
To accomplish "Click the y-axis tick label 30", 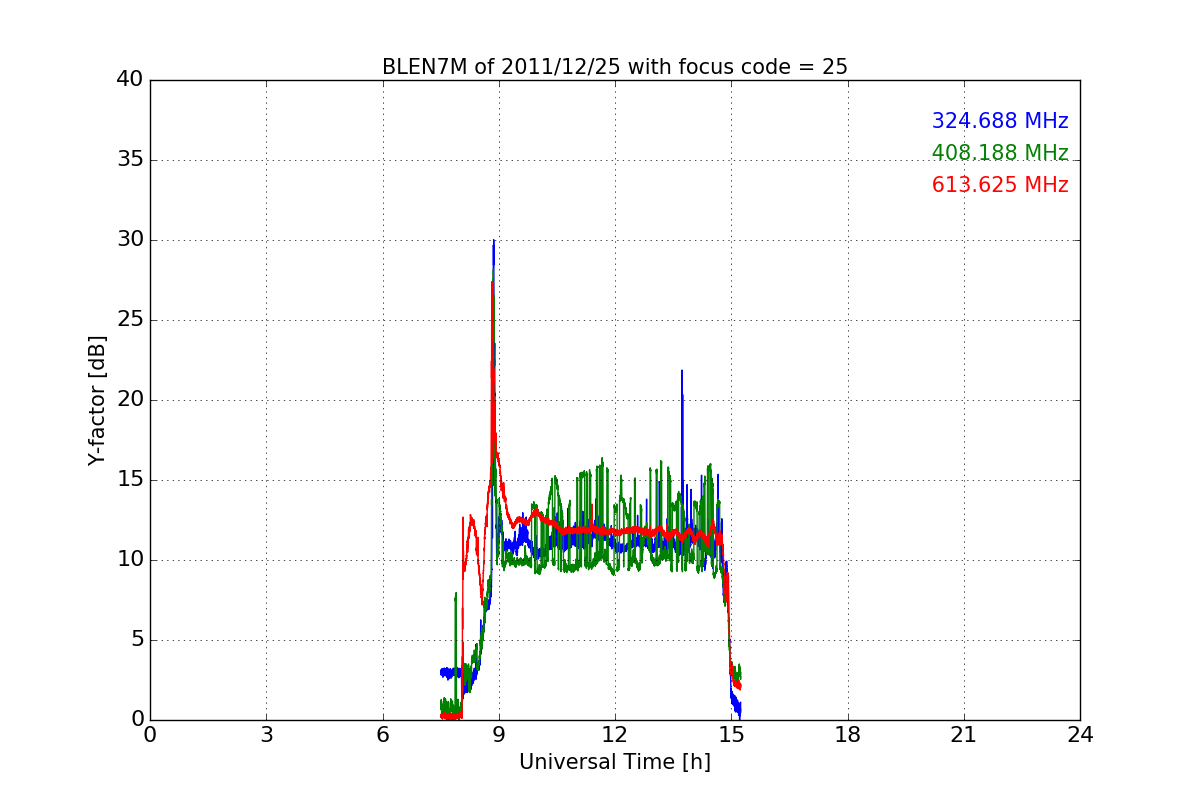I will pyautogui.click(x=130, y=240).
